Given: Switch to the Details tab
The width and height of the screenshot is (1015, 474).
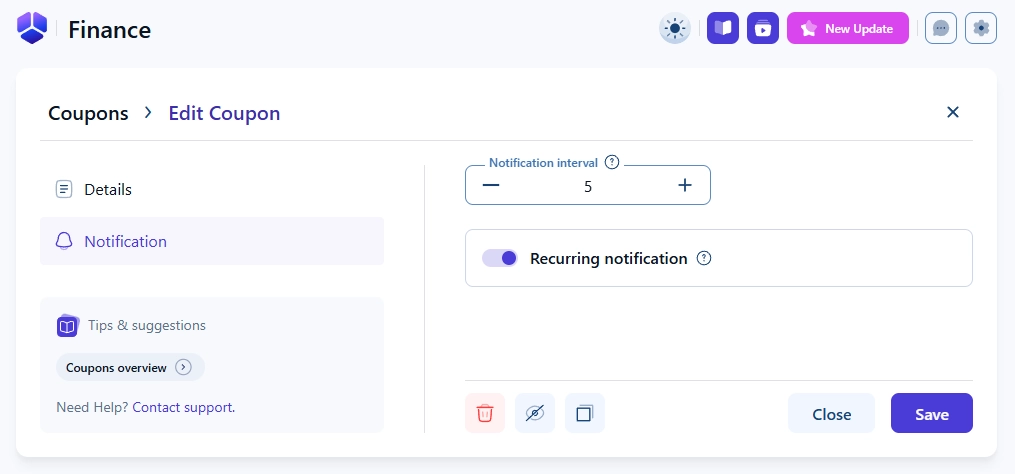Looking at the screenshot, I should (x=108, y=189).
